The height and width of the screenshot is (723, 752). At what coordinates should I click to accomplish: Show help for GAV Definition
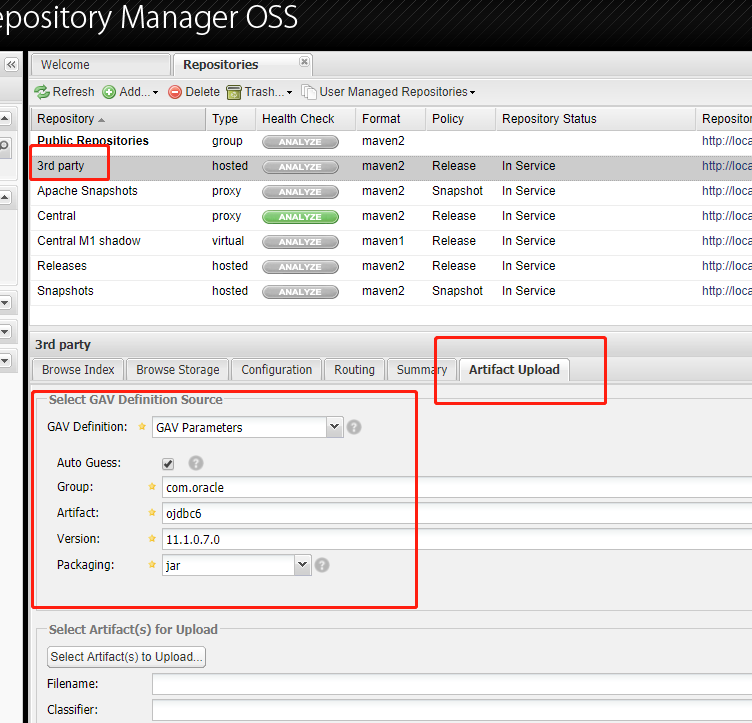coord(354,427)
